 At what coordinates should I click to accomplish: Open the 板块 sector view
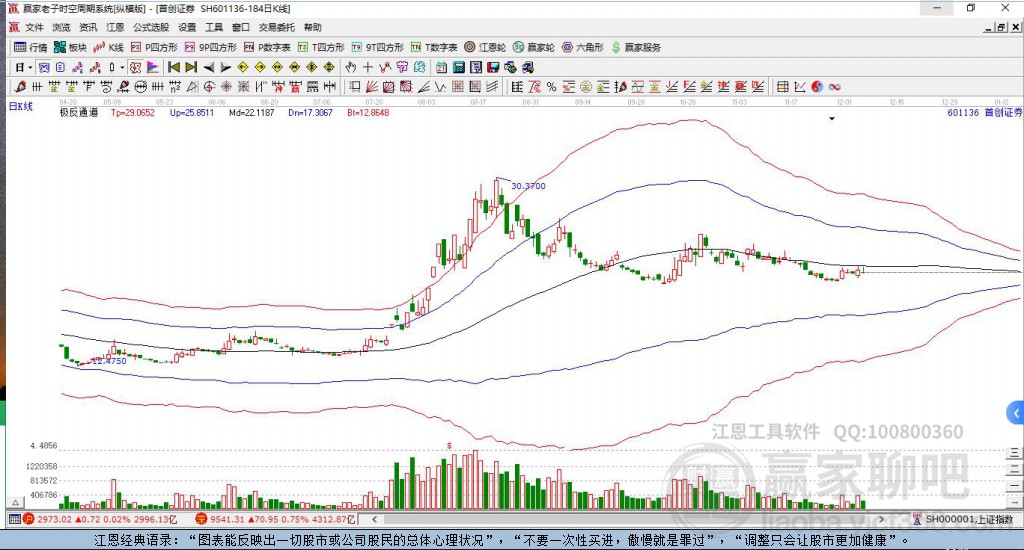71,47
